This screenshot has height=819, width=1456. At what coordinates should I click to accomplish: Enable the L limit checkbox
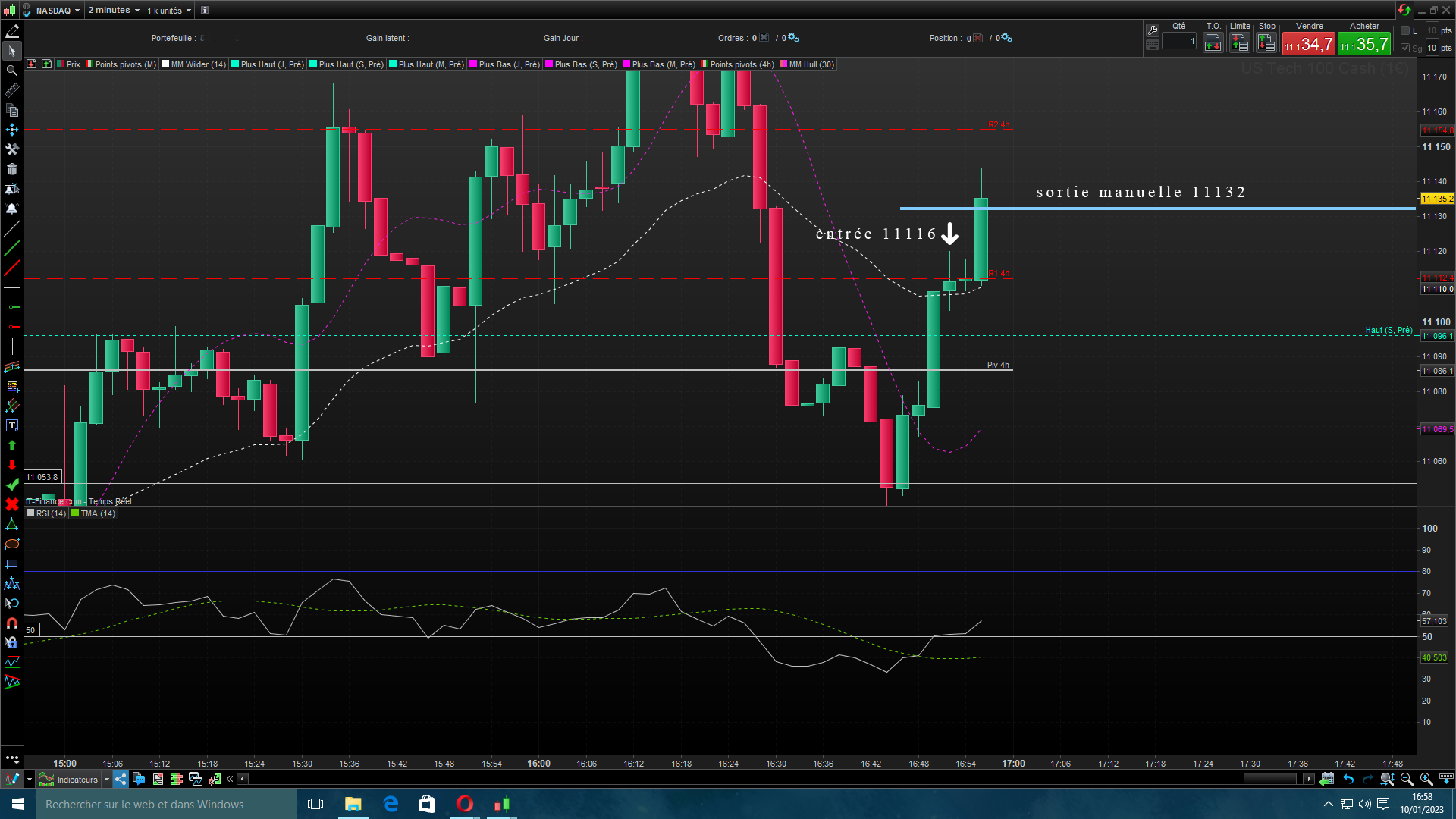pyautogui.click(x=1405, y=31)
